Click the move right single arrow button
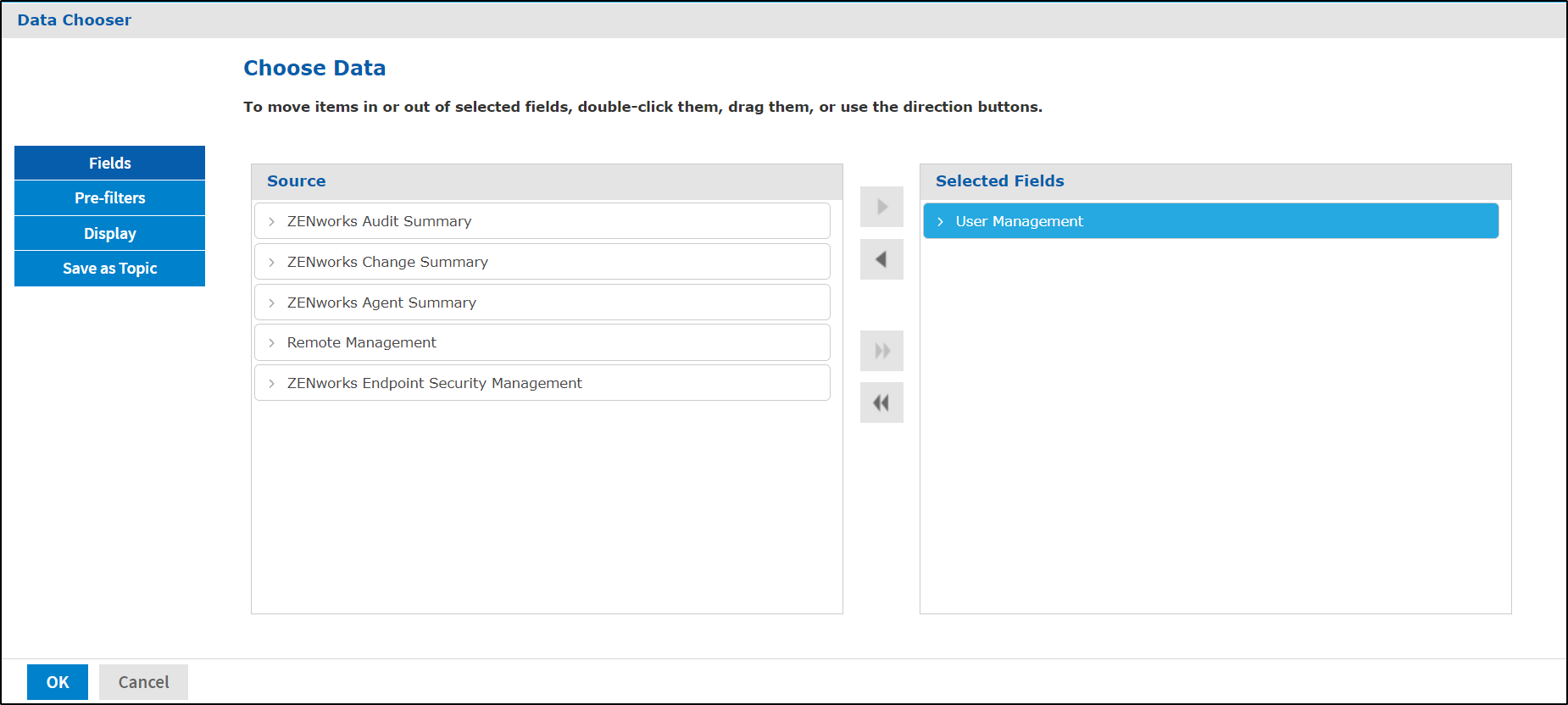The height and width of the screenshot is (705, 1568). [881, 207]
